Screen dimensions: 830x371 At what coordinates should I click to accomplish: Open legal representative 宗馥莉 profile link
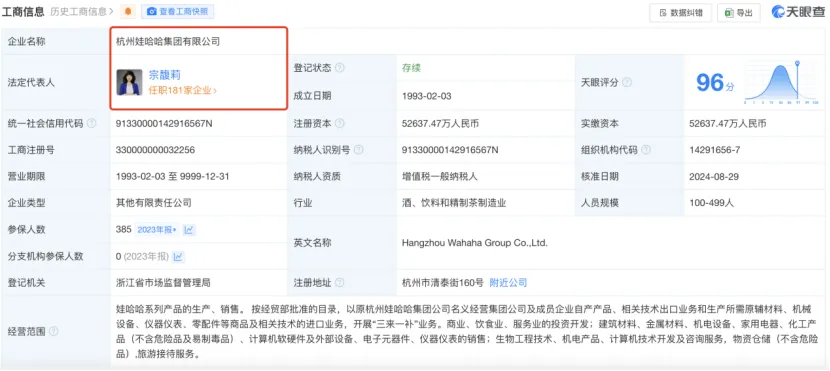(x=165, y=75)
